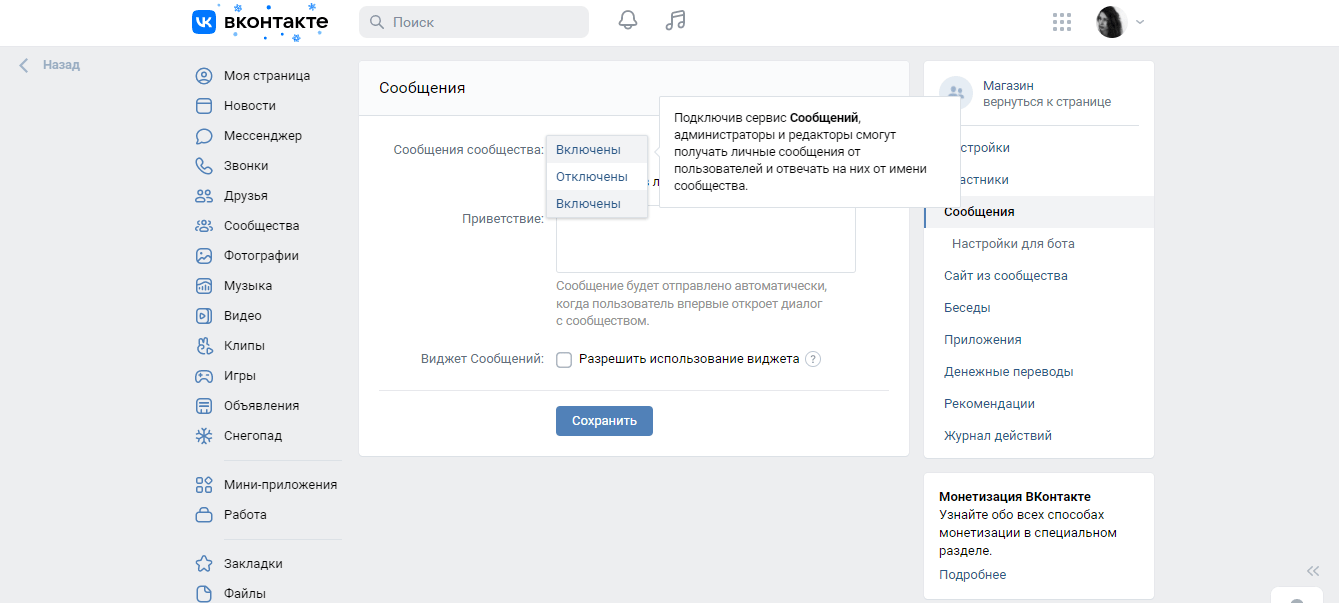The height and width of the screenshot is (603, 1339).
Task: Click the Фотографии sidebar label
Action: 262,256
